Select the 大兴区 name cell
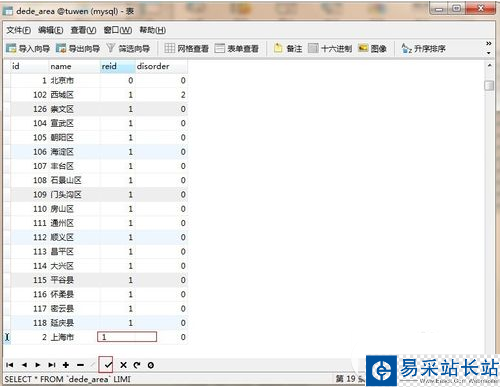This screenshot has width=500, height=387. (74, 266)
